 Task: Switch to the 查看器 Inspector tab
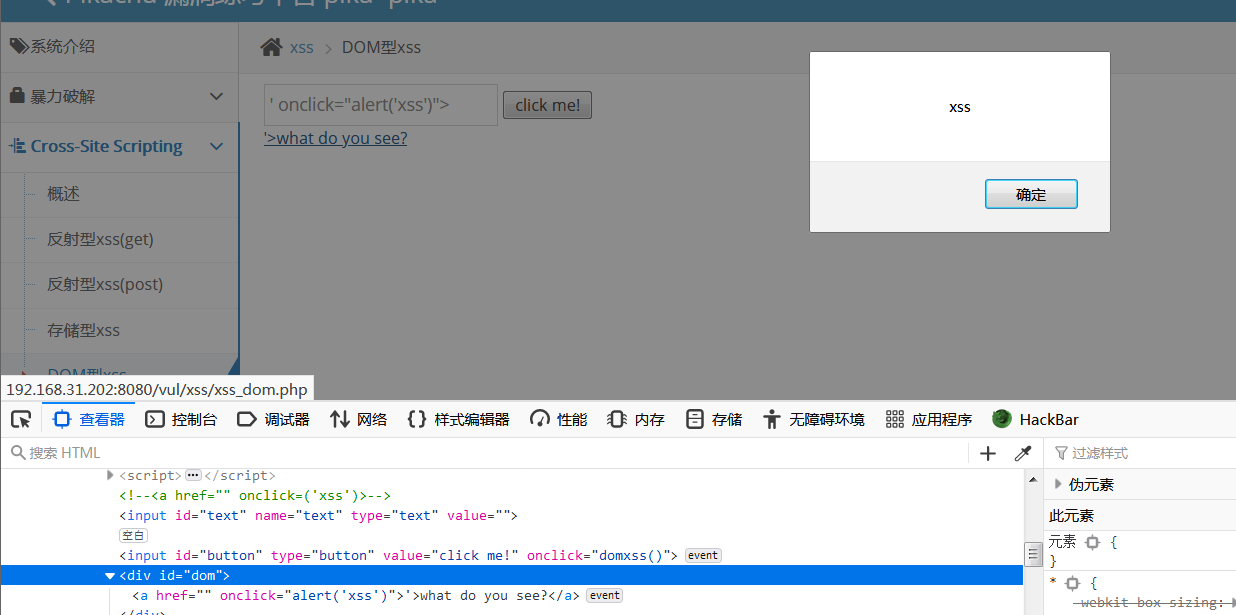coord(90,419)
